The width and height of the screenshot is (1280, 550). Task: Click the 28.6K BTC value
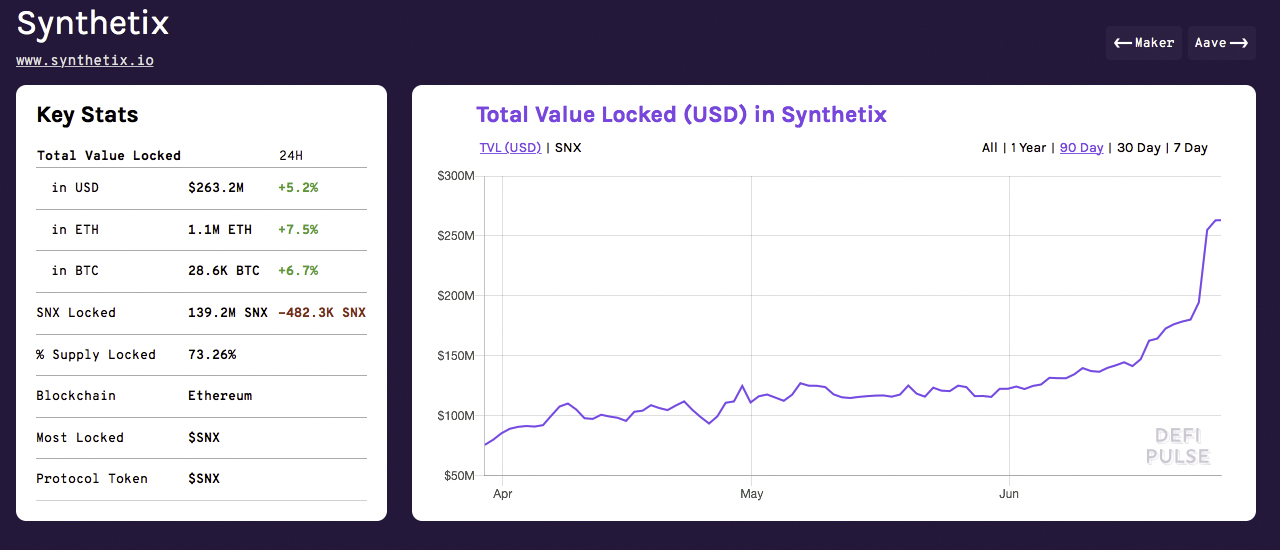pos(224,271)
